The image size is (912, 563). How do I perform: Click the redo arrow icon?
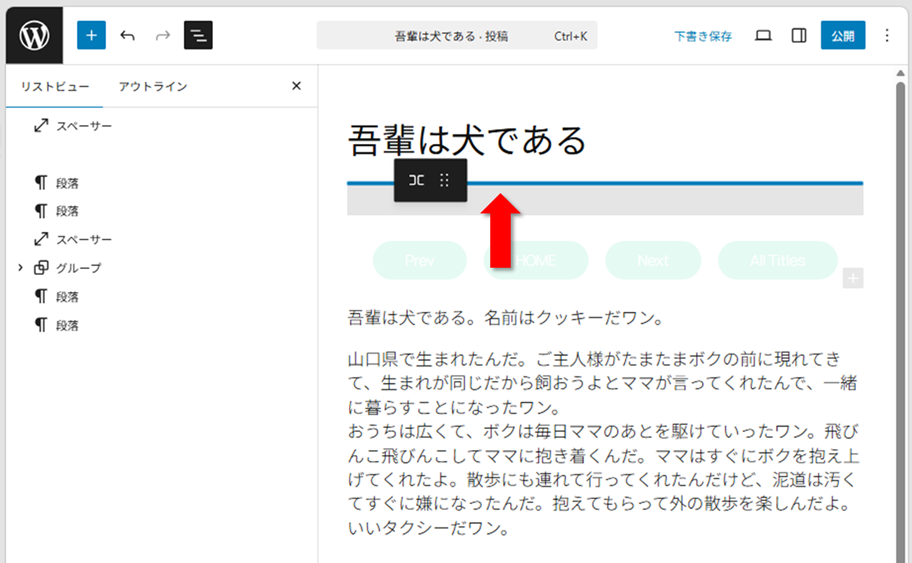point(162,36)
